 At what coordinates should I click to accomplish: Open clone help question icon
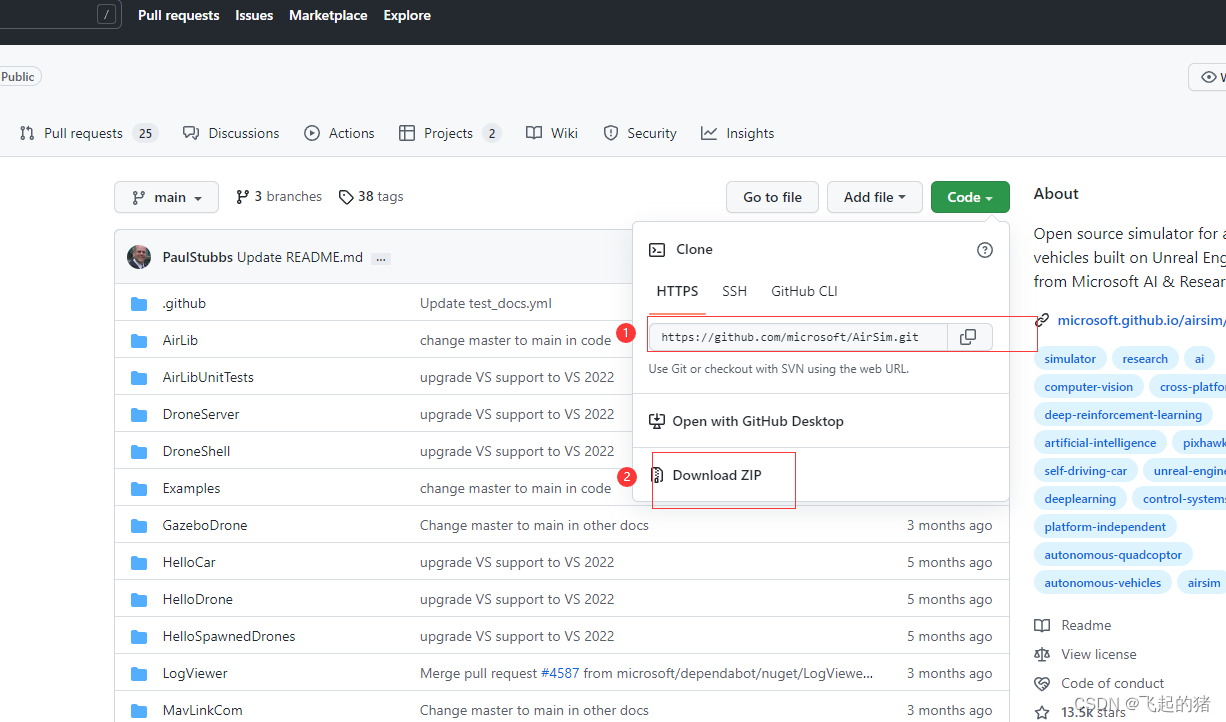985,250
